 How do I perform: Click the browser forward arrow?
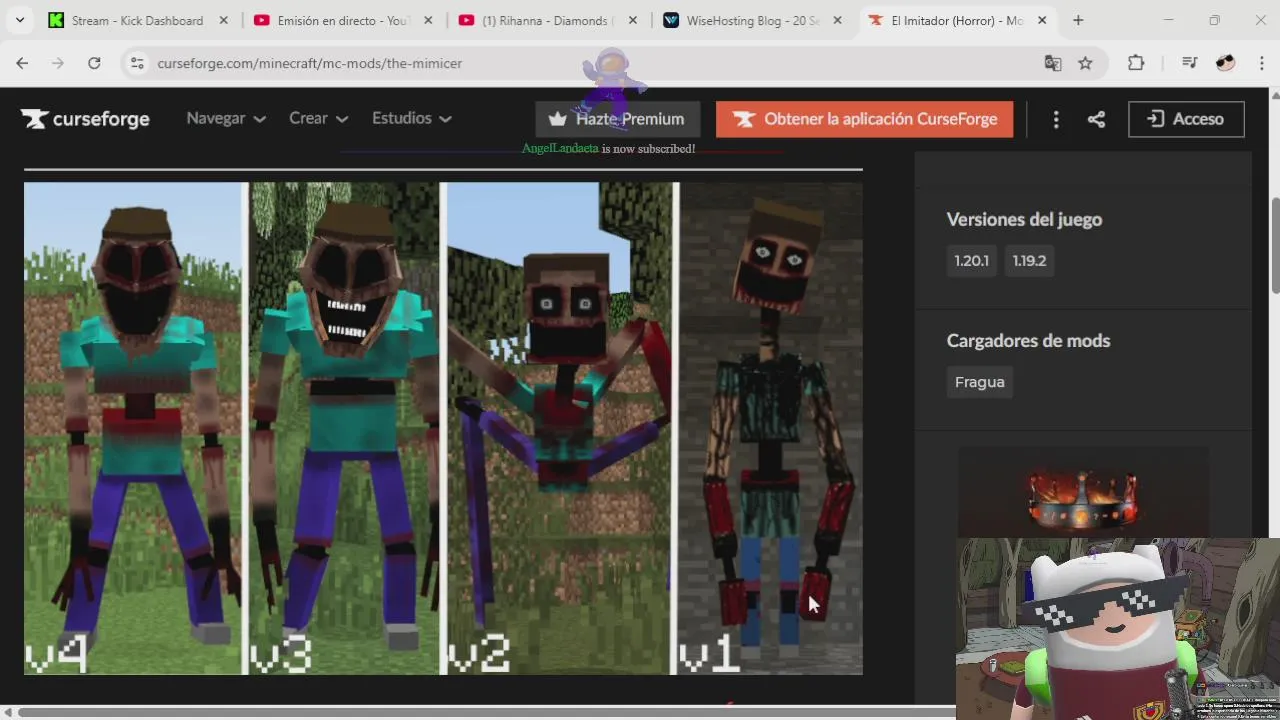point(58,63)
